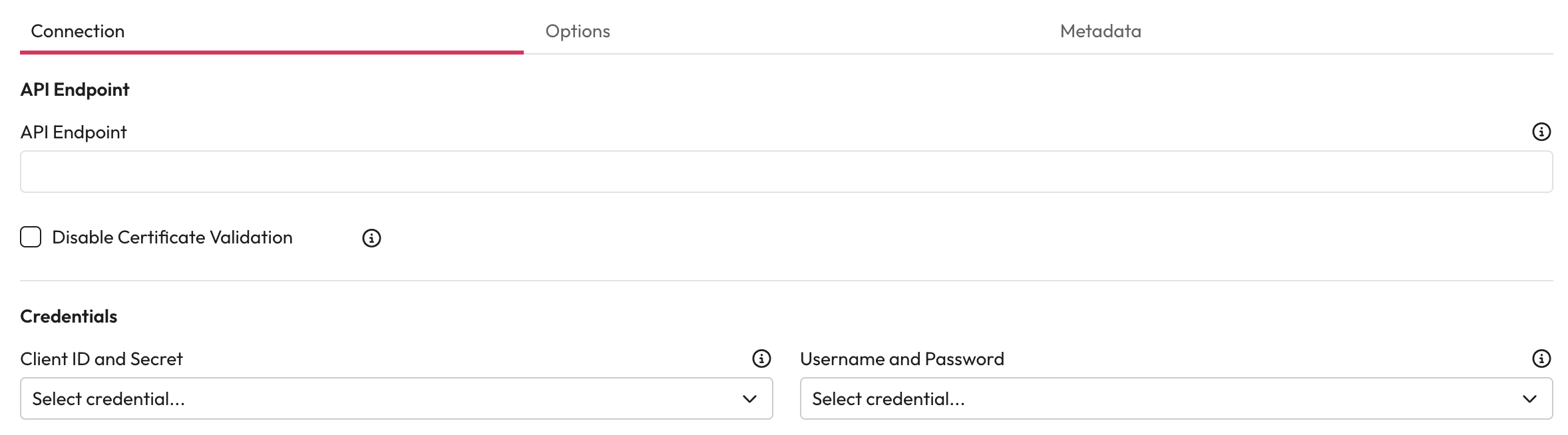
Task: Click the Disable Certificate Validation label text
Action: [x=172, y=237]
